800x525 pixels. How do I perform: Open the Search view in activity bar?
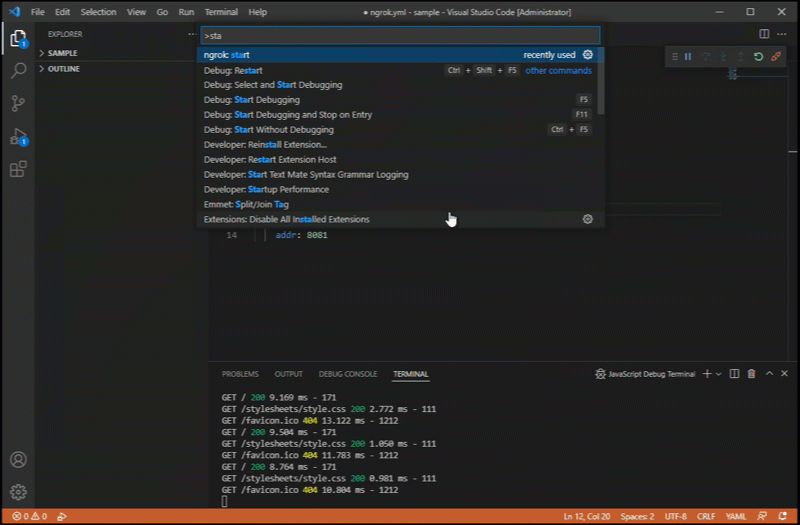tap(18, 71)
